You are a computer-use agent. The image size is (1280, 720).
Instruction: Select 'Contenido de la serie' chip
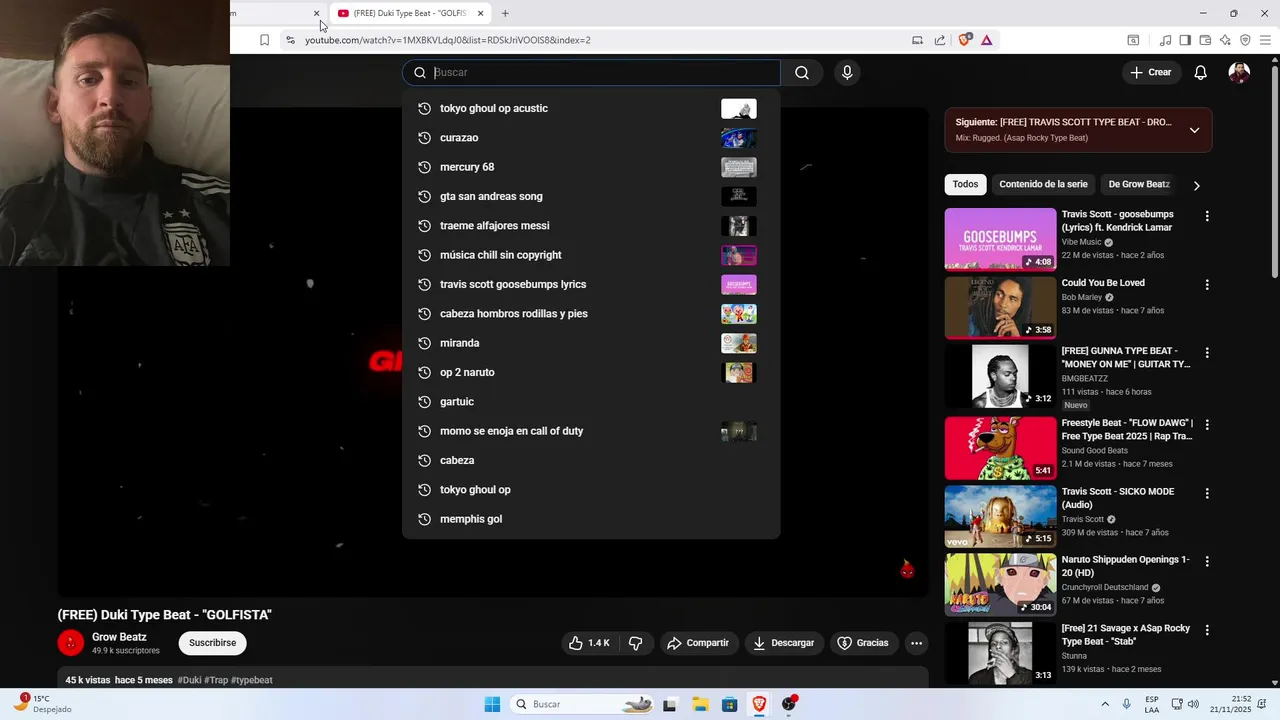[x=1043, y=184]
